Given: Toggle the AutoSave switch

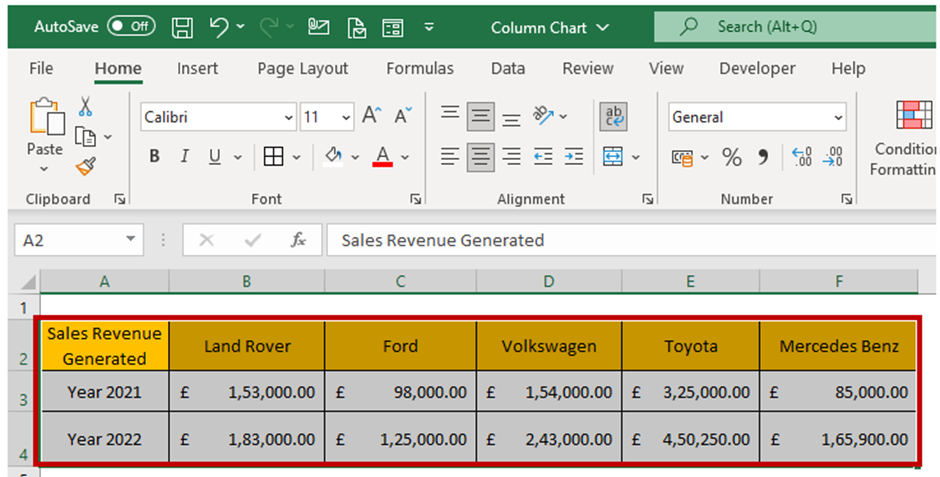Looking at the screenshot, I should (x=131, y=26).
